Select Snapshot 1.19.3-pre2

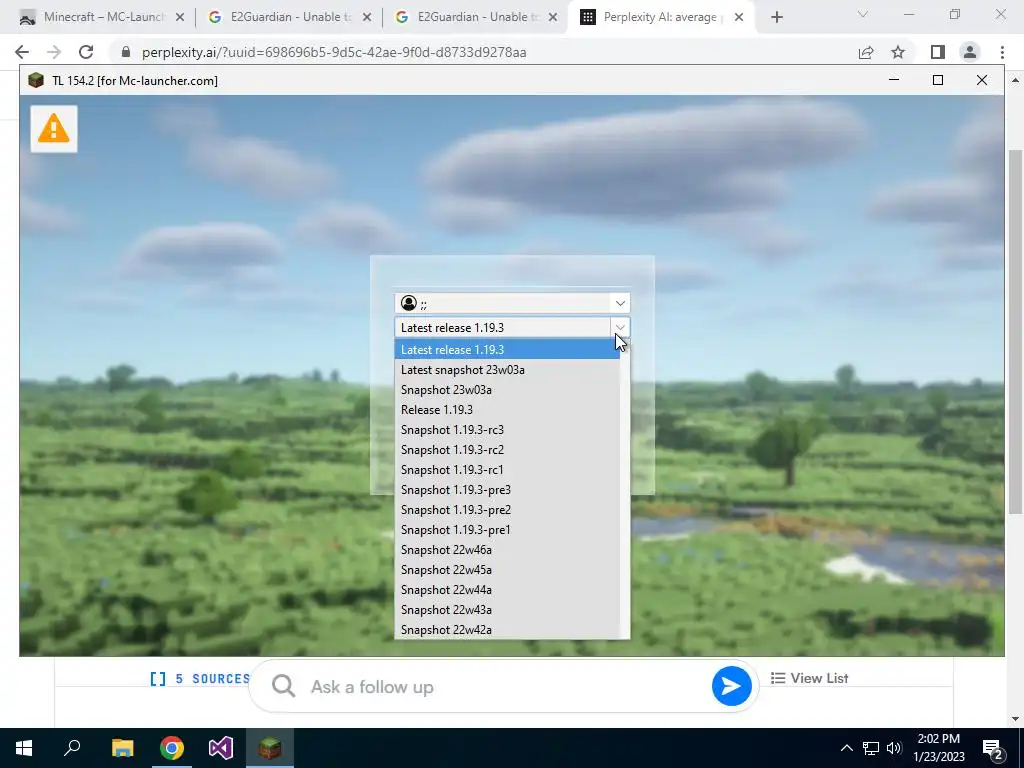pos(507,510)
